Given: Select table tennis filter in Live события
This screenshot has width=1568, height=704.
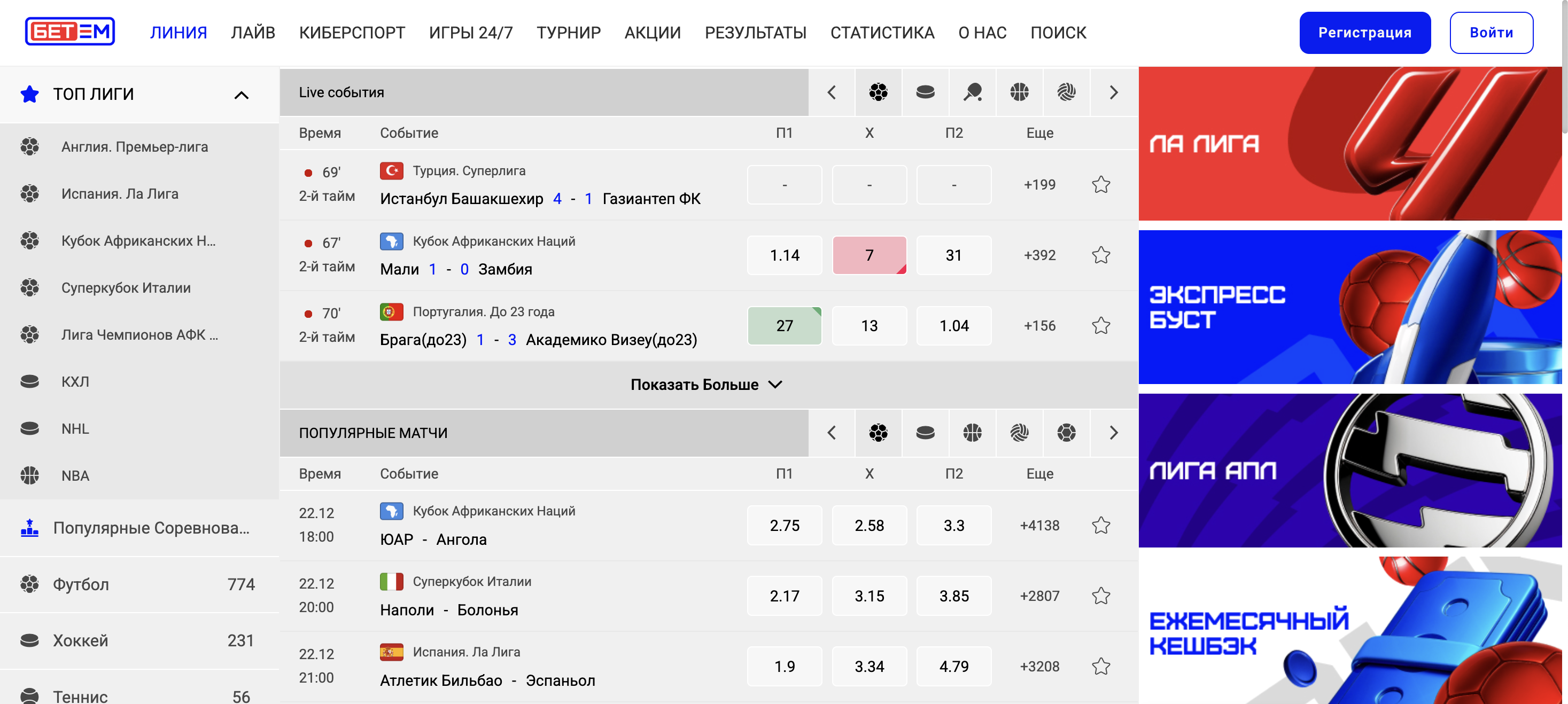Looking at the screenshot, I should [x=972, y=92].
